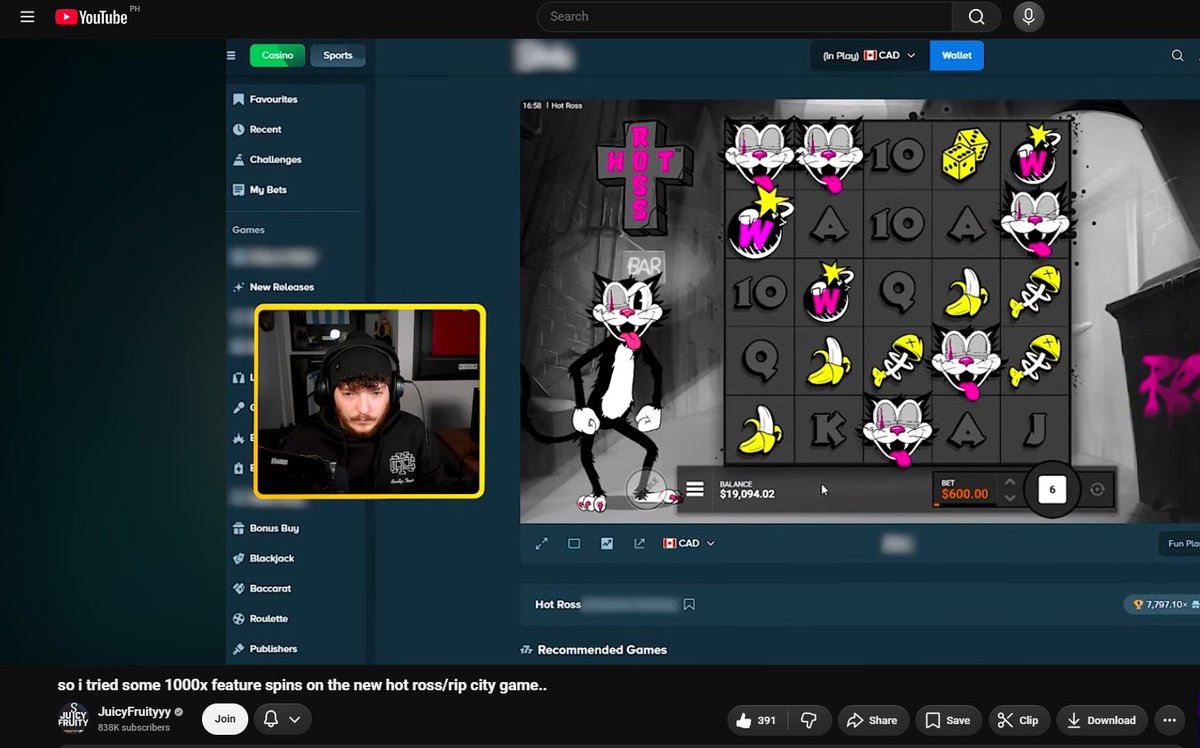Collapse the casino sidebar hamburger

tap(231, 55)
